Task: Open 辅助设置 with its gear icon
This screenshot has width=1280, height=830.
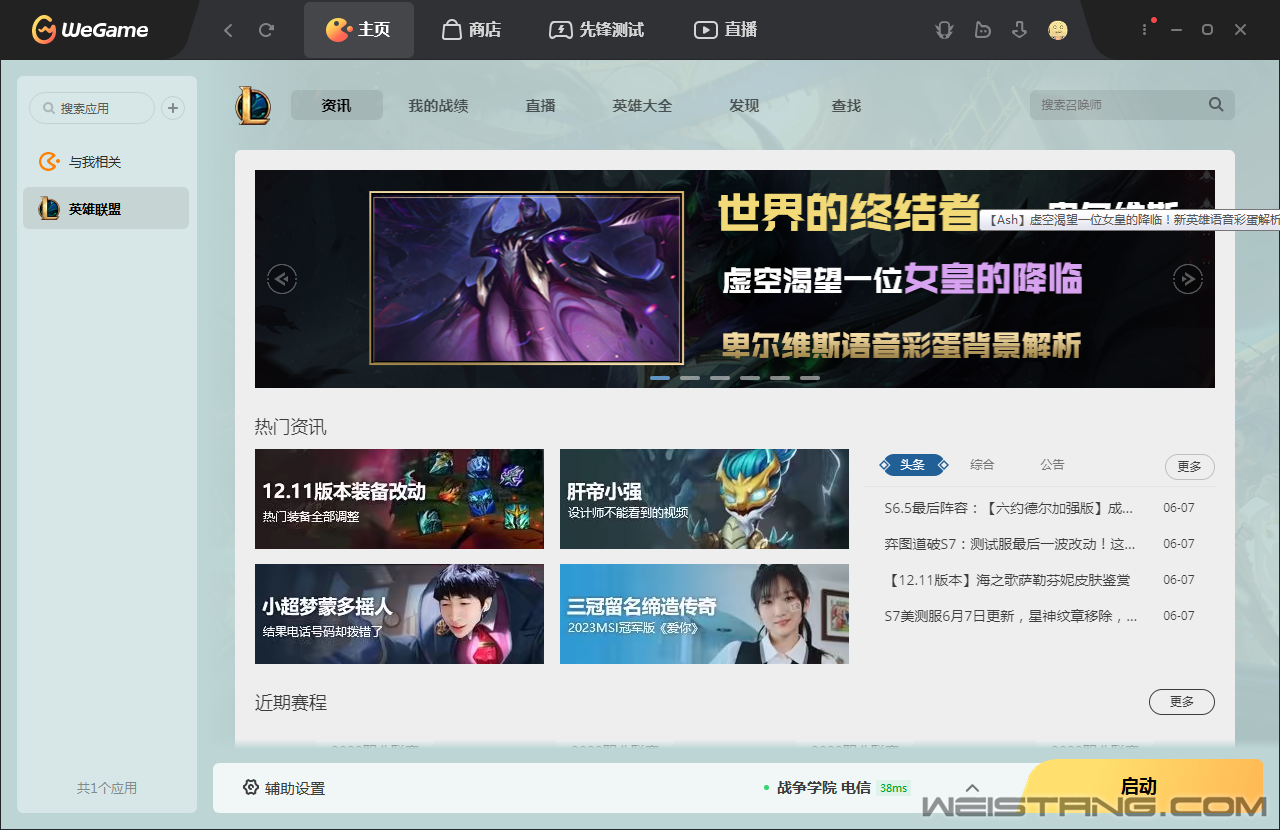Action: pos(284,788)
